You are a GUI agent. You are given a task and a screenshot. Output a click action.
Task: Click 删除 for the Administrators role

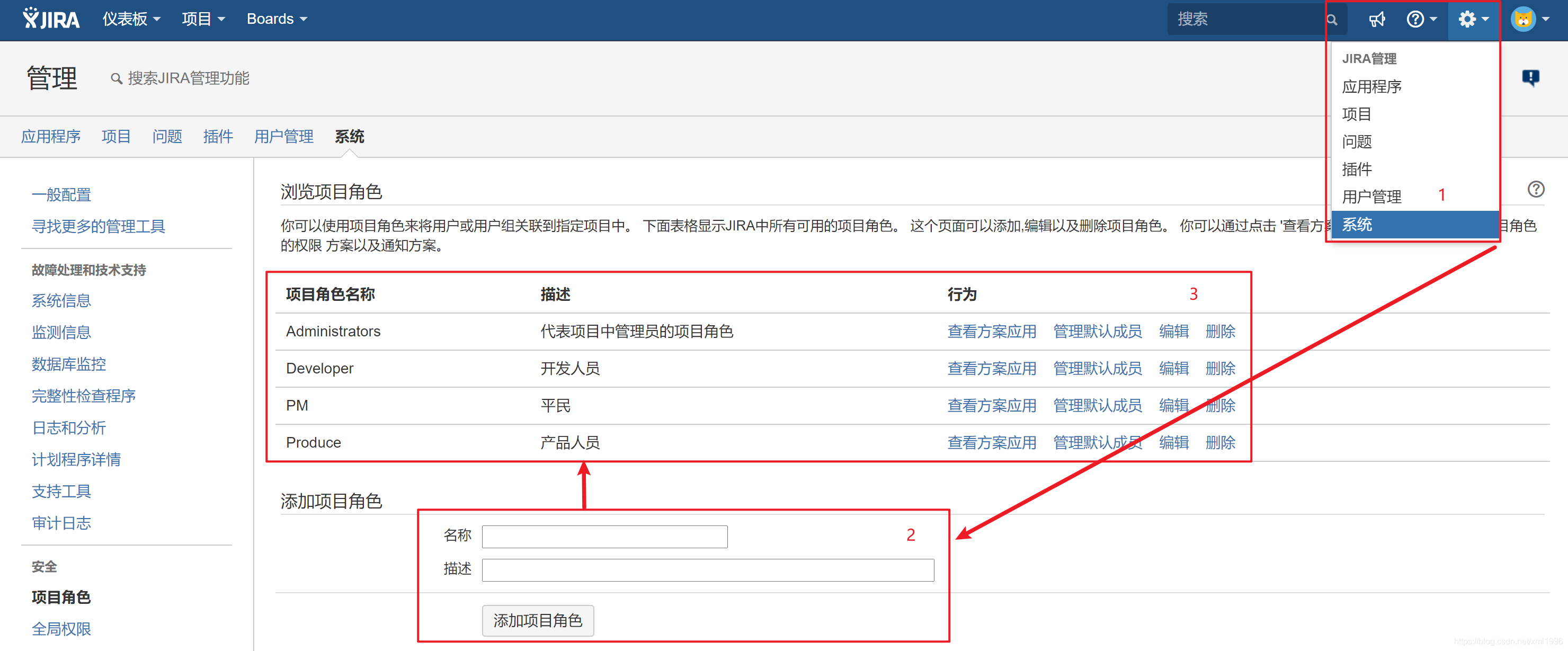(x=1220, y=331)
